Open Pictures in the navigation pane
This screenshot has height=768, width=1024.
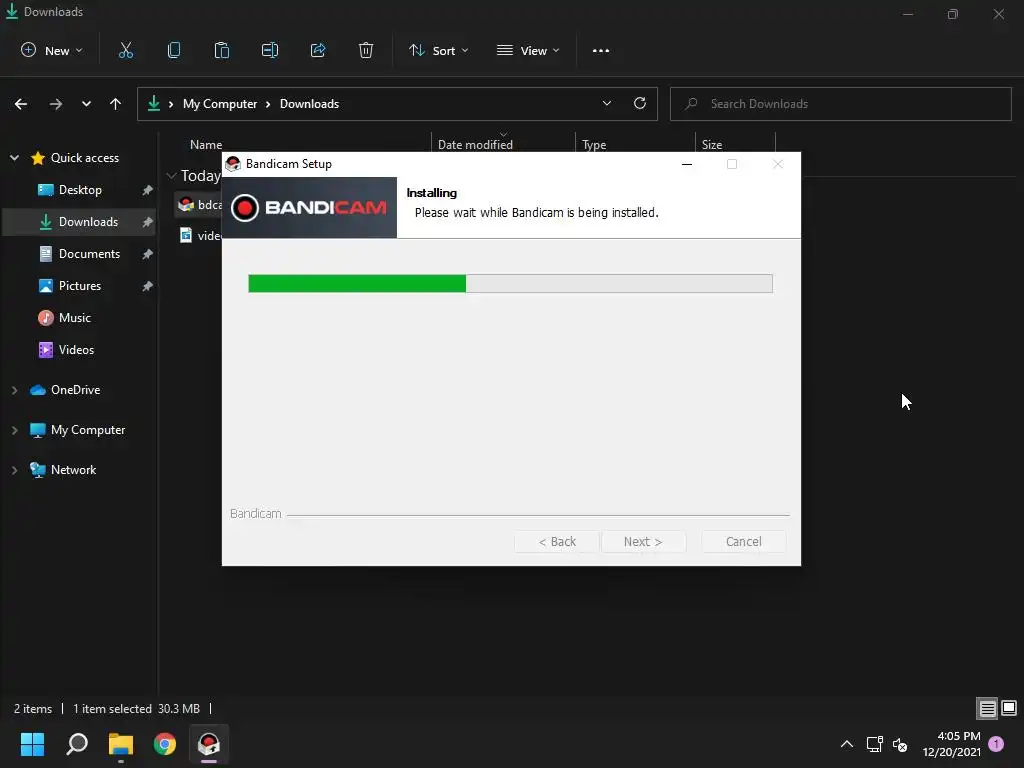pyautogui.click(x=80, y=286)
